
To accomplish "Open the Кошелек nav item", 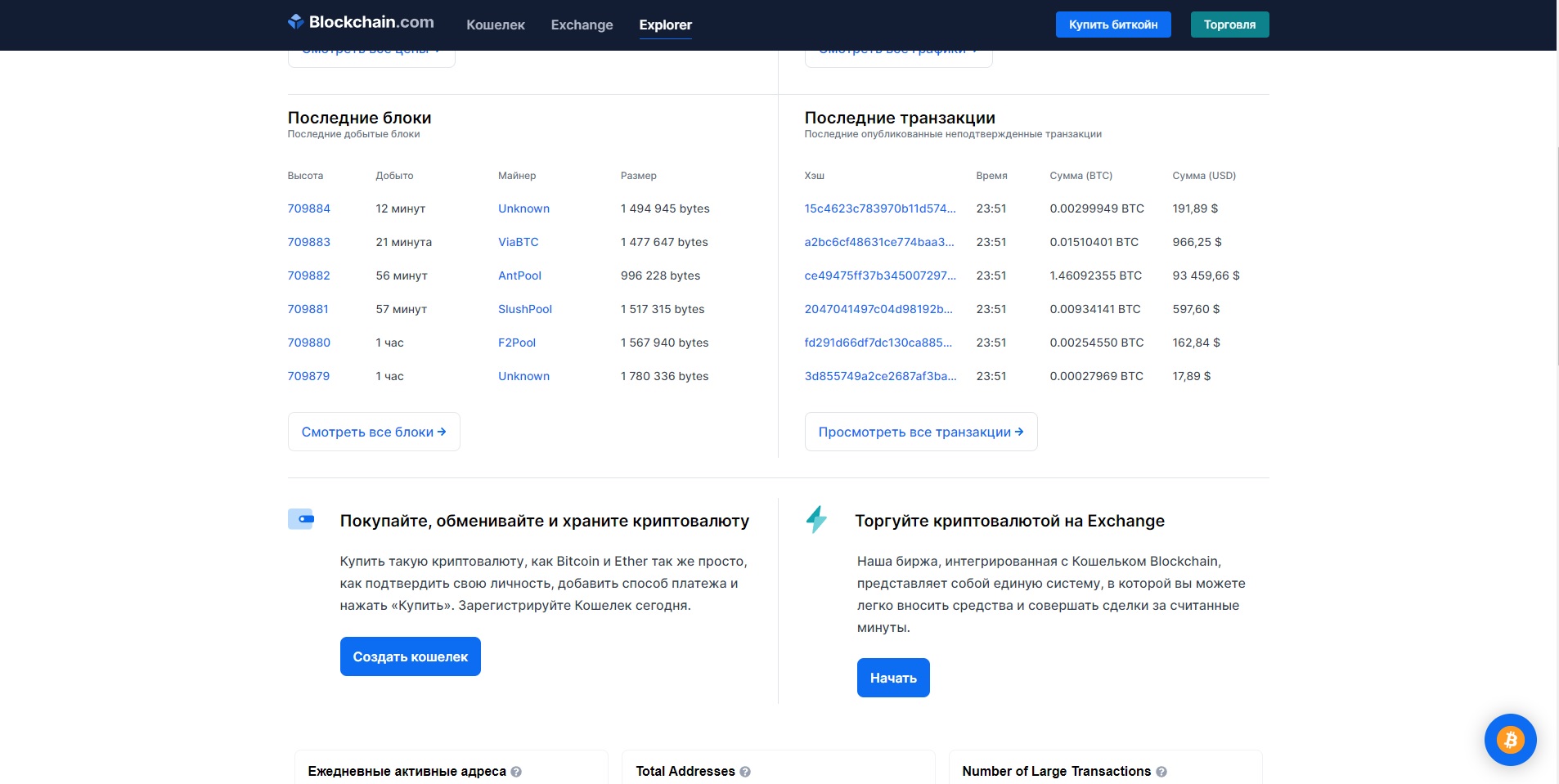I will [496, 25].
